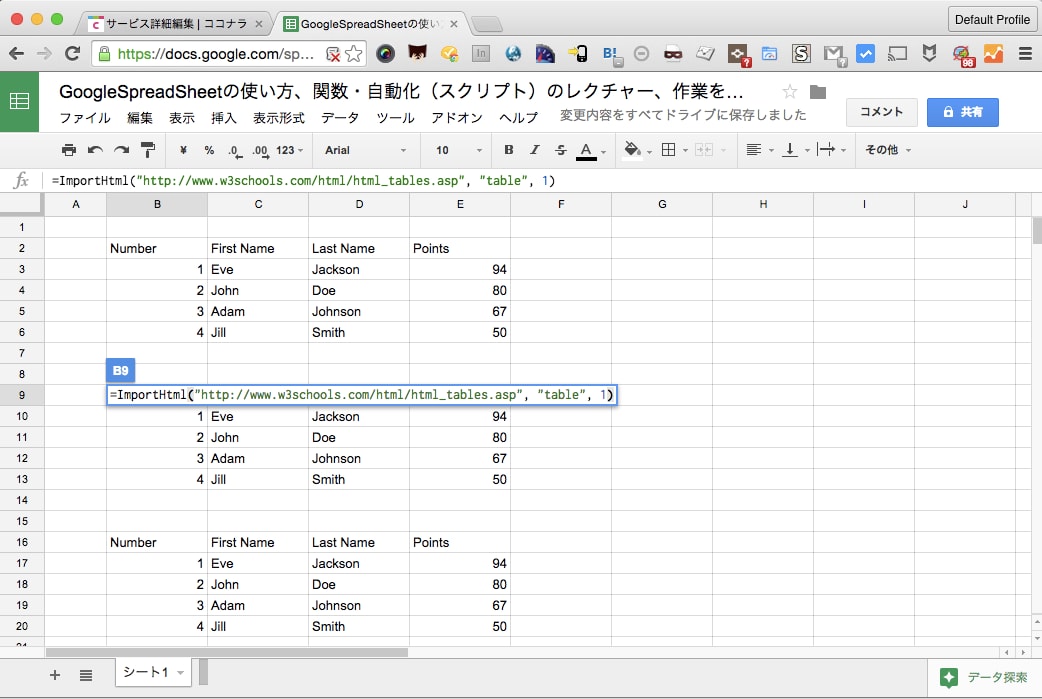1042x699 pixels.
Task: Click the vertical scrollbar thumb
Action: [1037, 231]
